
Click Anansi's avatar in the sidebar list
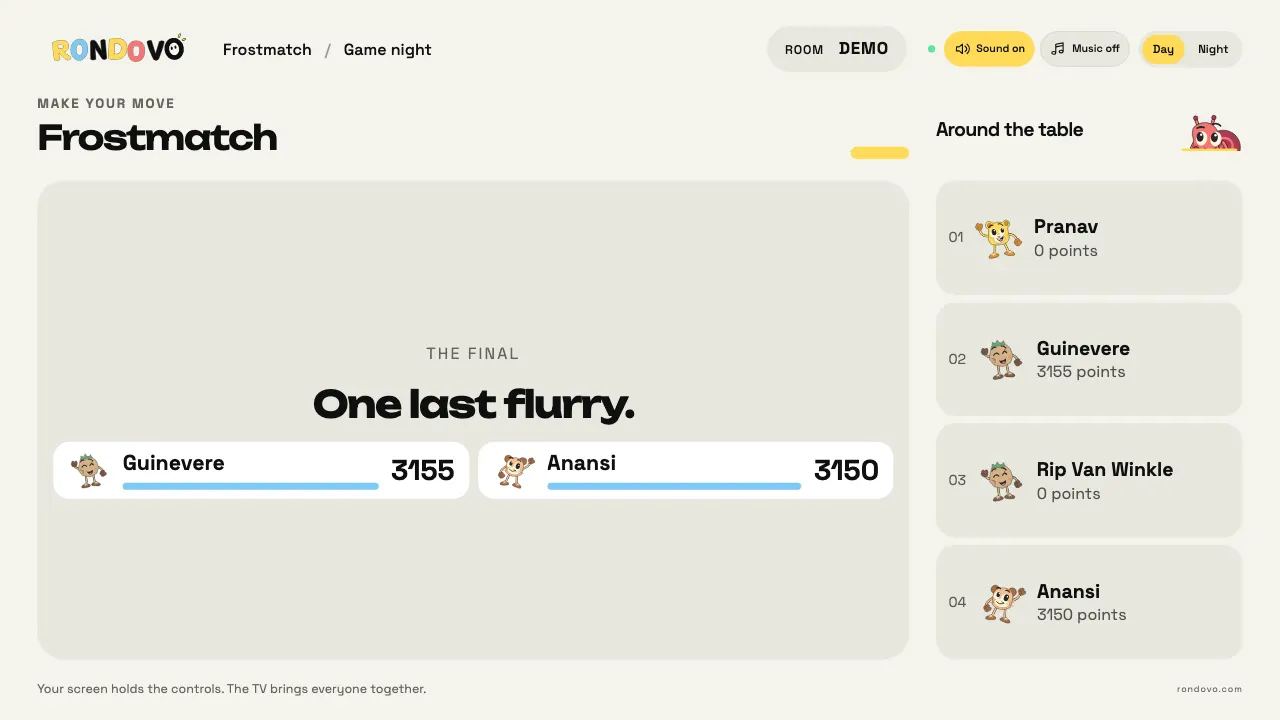(1003, 603)
